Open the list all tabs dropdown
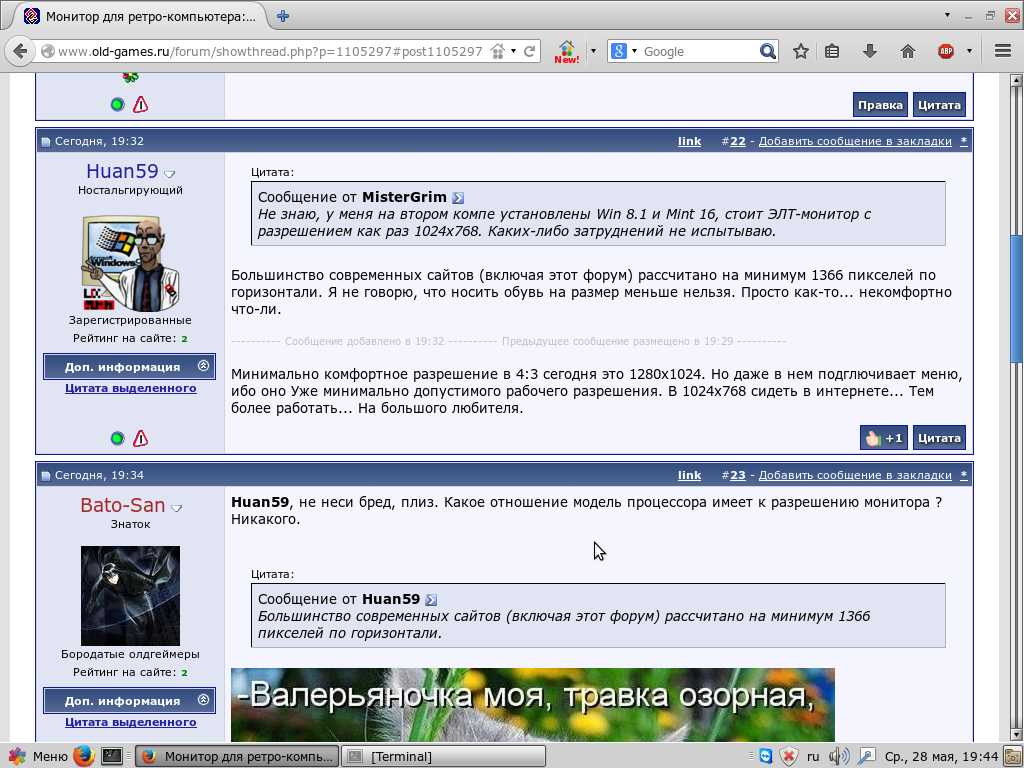Viewport: 1024px width, 768px height. 947,15
